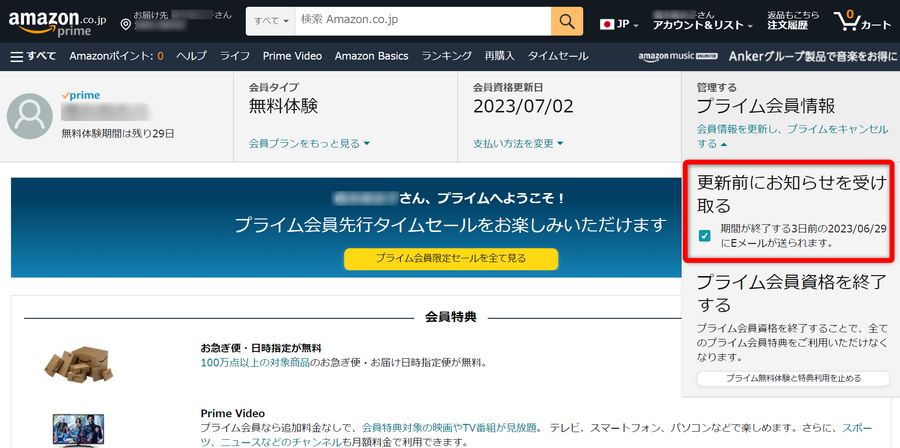Click the 無料体験 membership type text
This screenshot has width=900, height=448.
coord(283,106)
